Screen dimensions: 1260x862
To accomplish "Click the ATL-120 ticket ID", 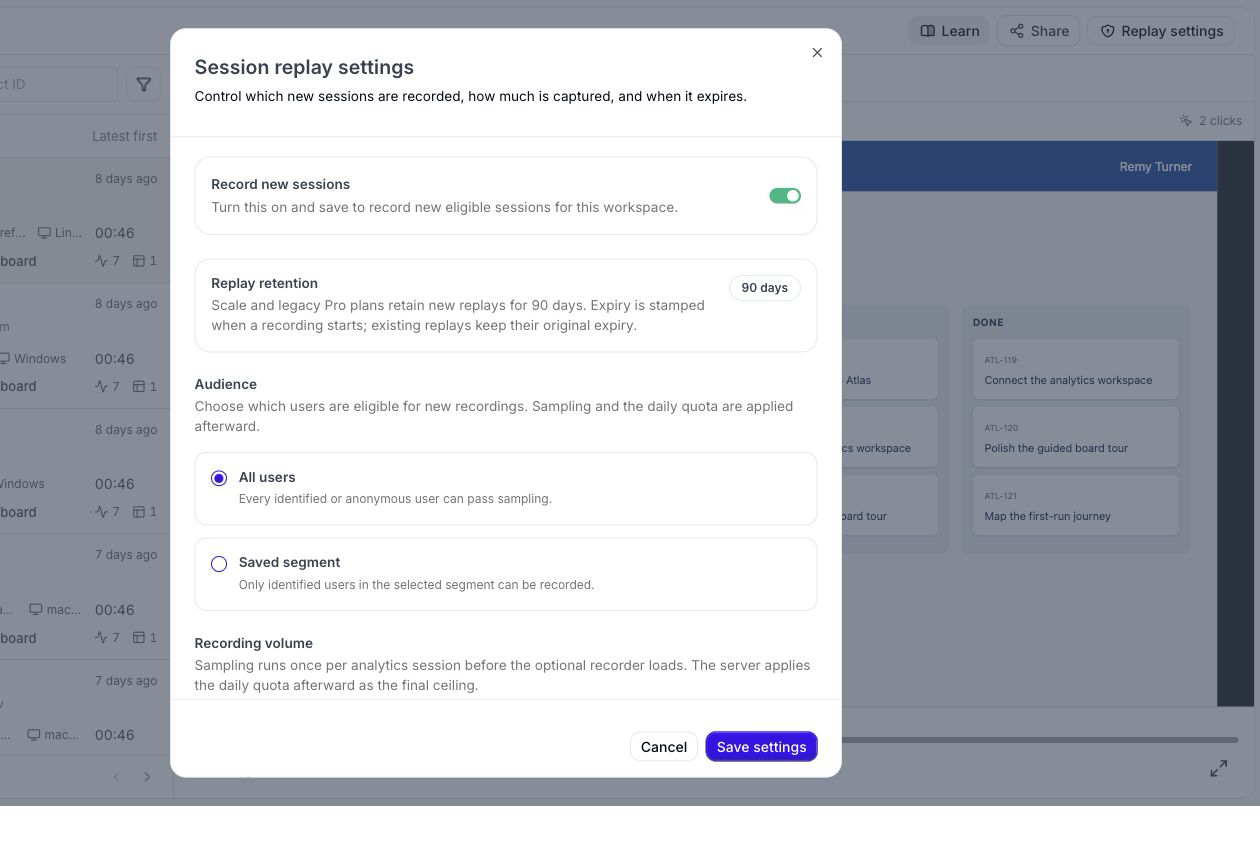I will (x=1001, y=428).
